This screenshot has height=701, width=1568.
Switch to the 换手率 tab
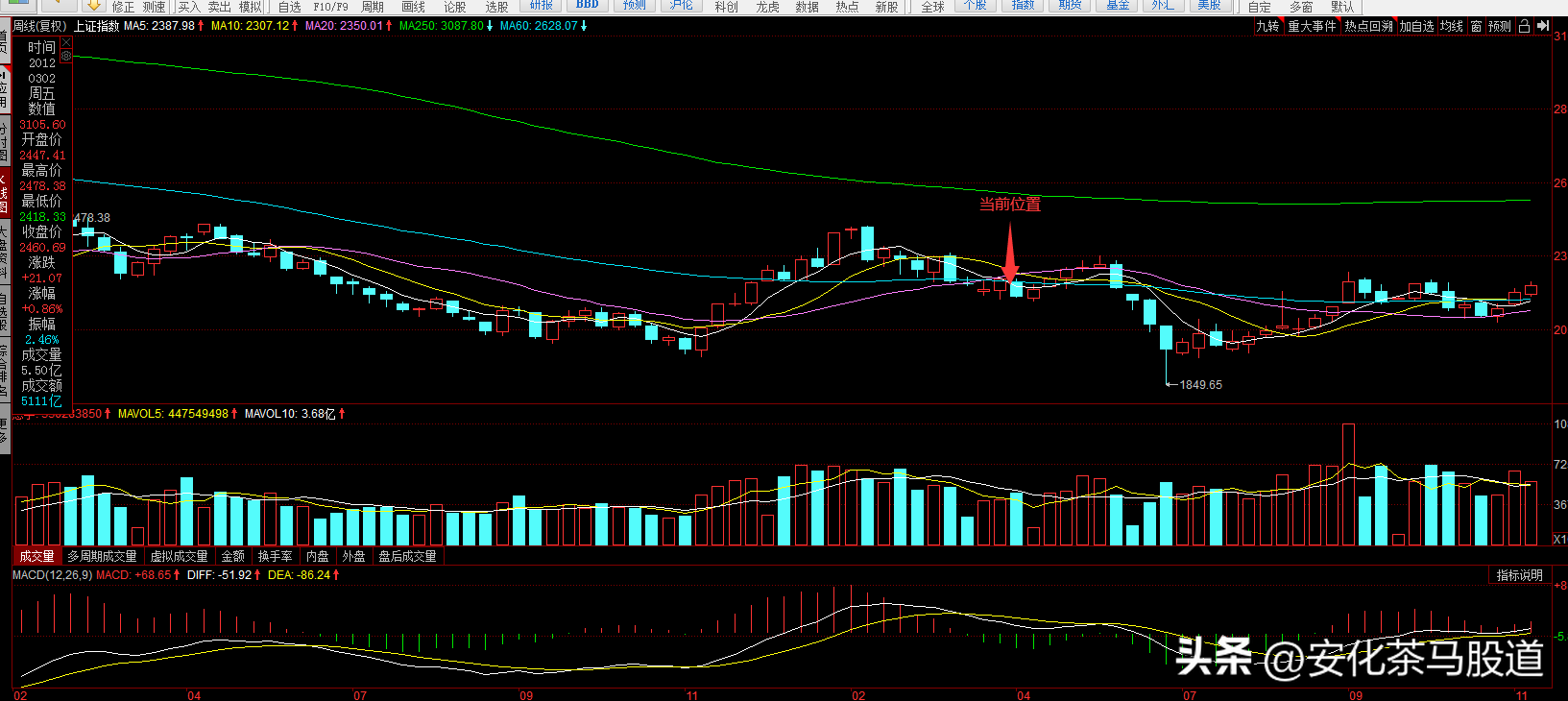276,556
